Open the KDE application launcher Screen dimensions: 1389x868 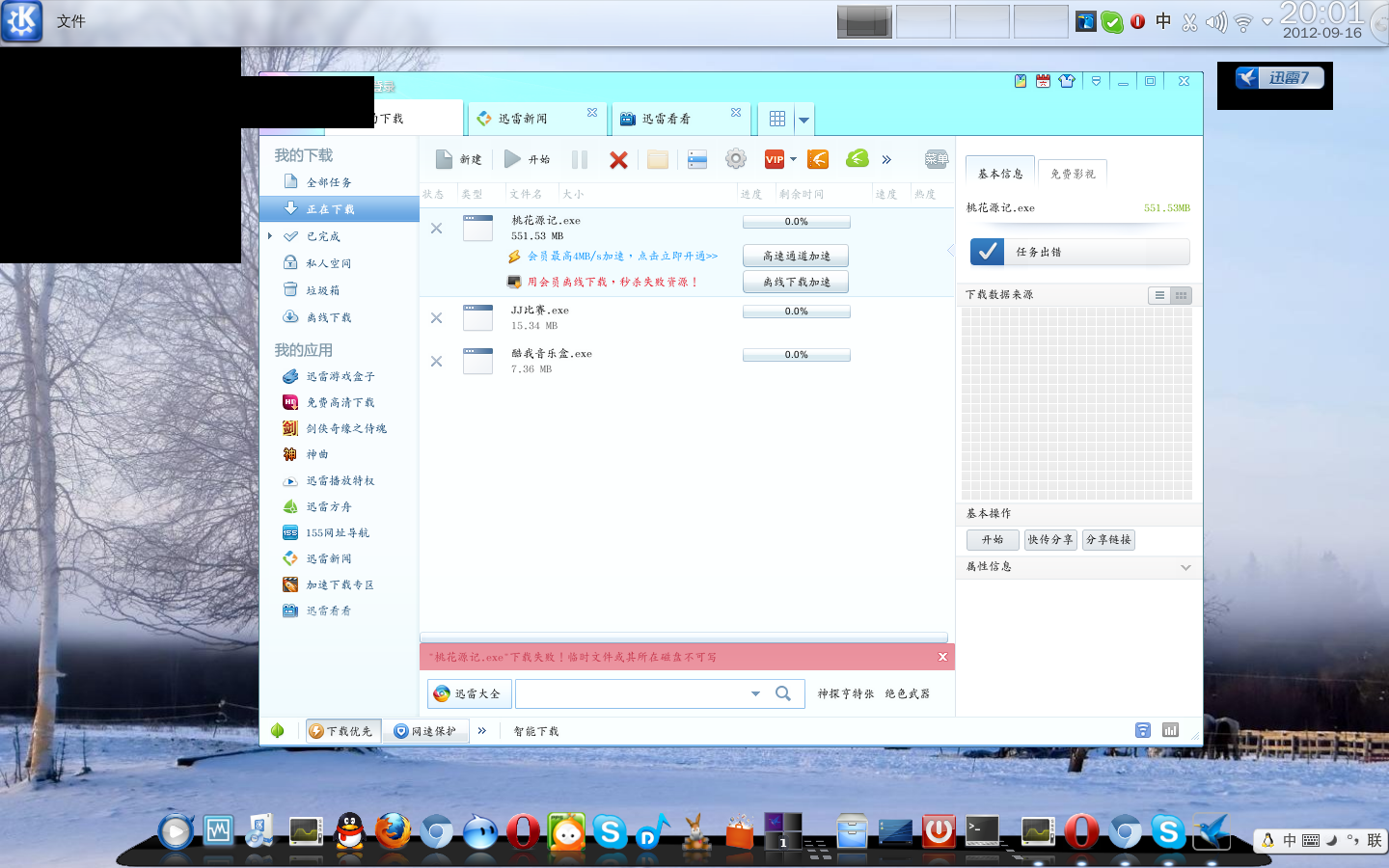(x=21, y=21)
